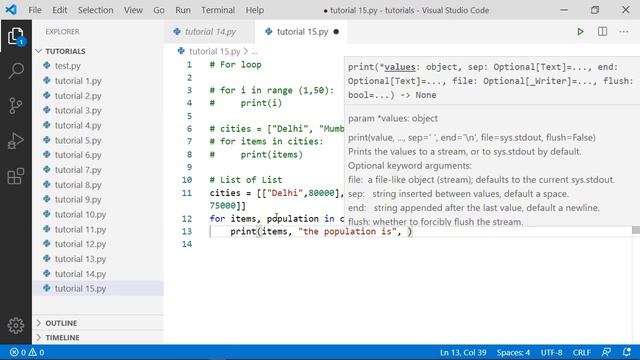
Task: Click the "the population is" string in print
Action: (x=347, y=231)
